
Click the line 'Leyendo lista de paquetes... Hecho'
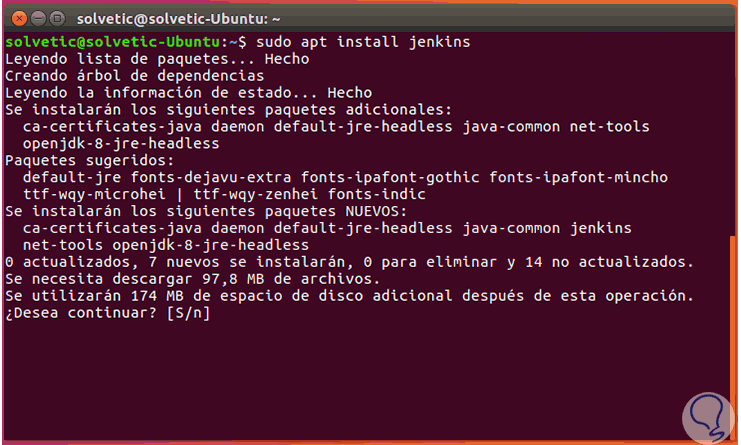click(157, 59)
